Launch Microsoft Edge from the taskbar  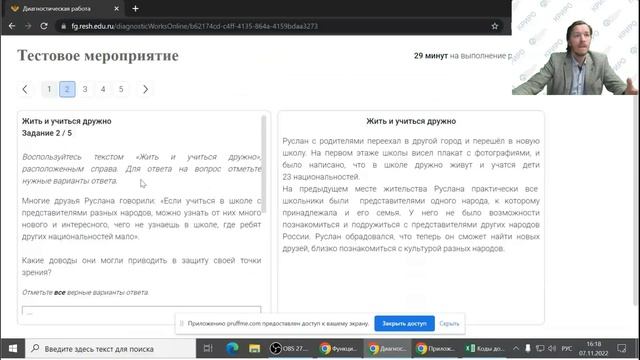point(232,349)
